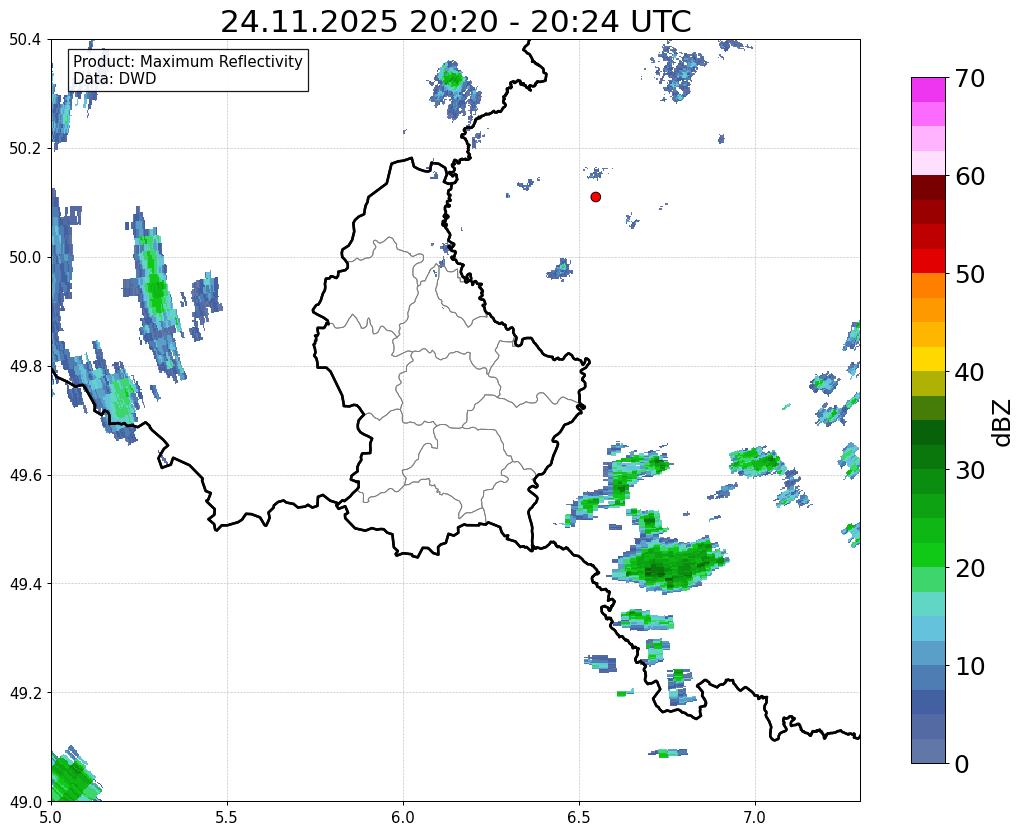The height and width of the screenshot is (834, 1023).
Task: Click the longitude axis label 7.0
Action: pos(755,817)
